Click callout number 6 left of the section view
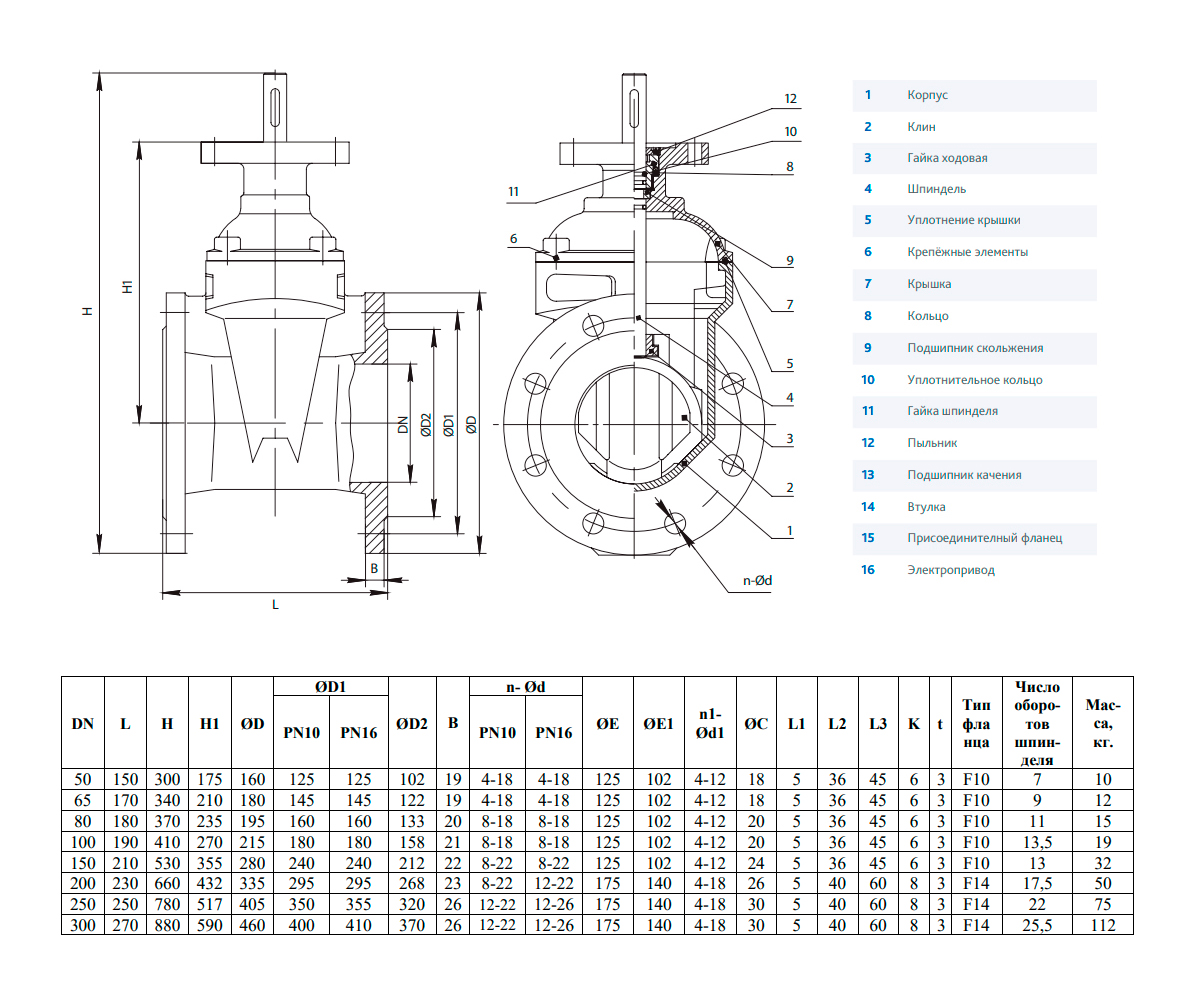 513,239
